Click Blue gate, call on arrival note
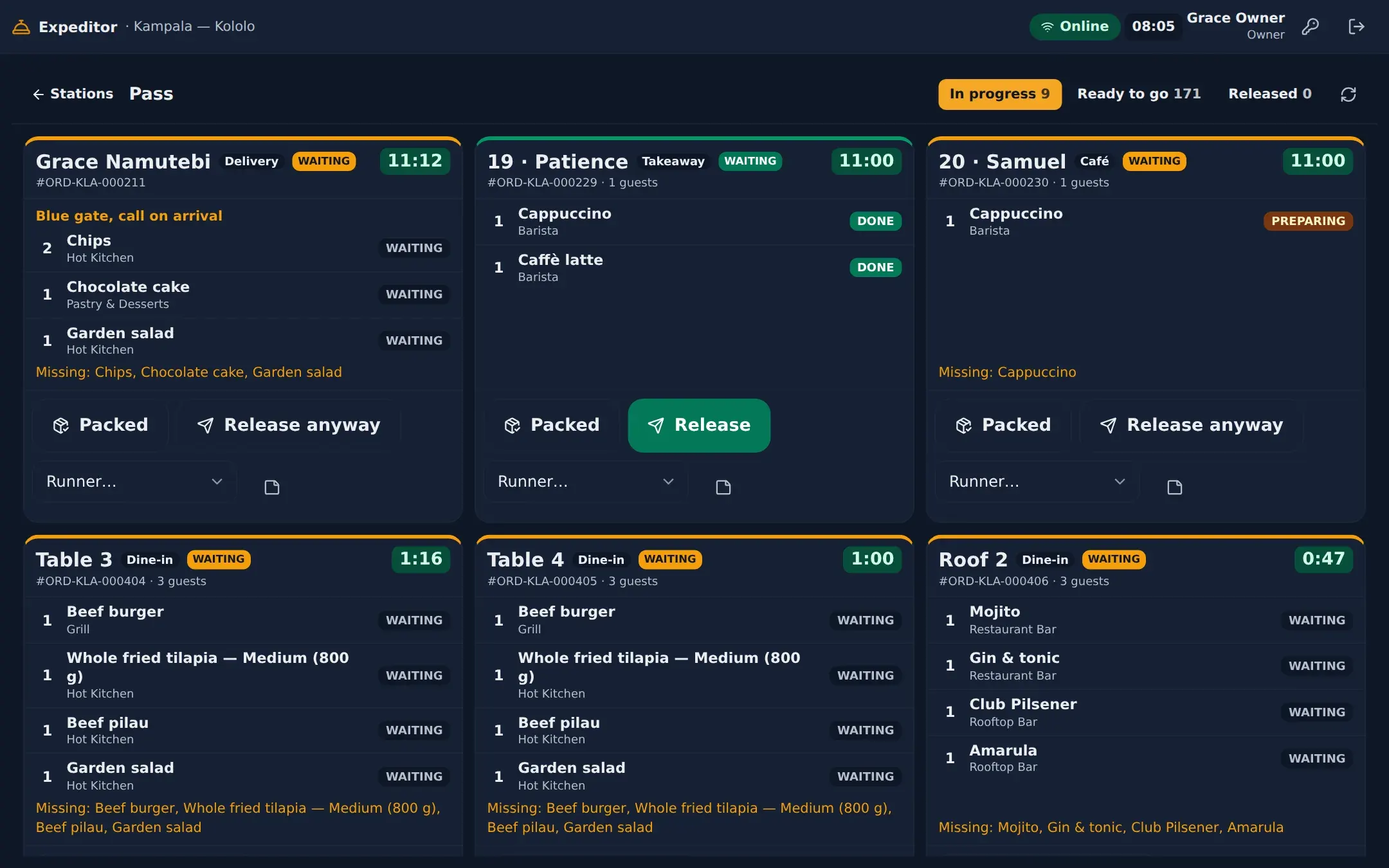Screen dimensions: 1389x868 (x=129, y=216)
